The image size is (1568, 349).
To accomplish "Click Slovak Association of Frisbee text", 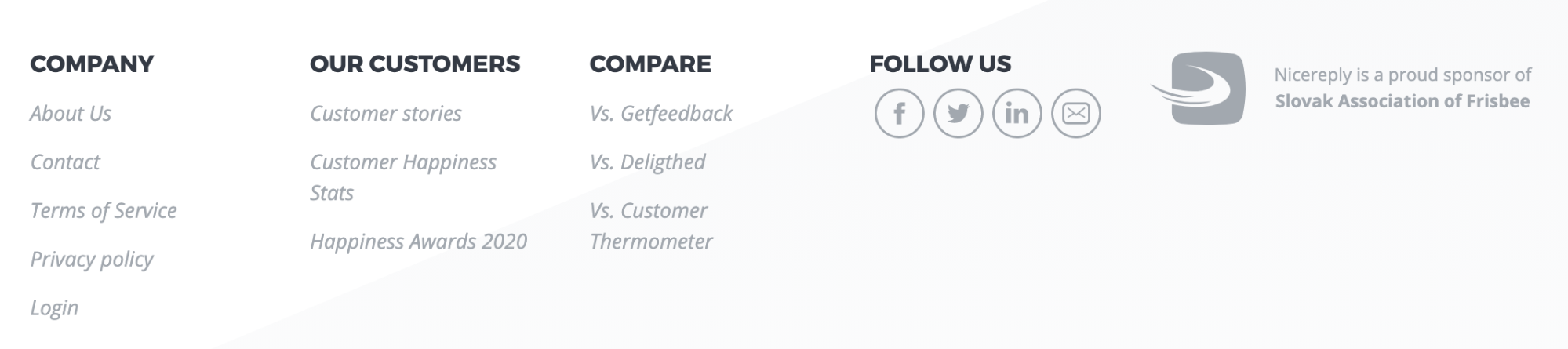I will point(1402,101).
